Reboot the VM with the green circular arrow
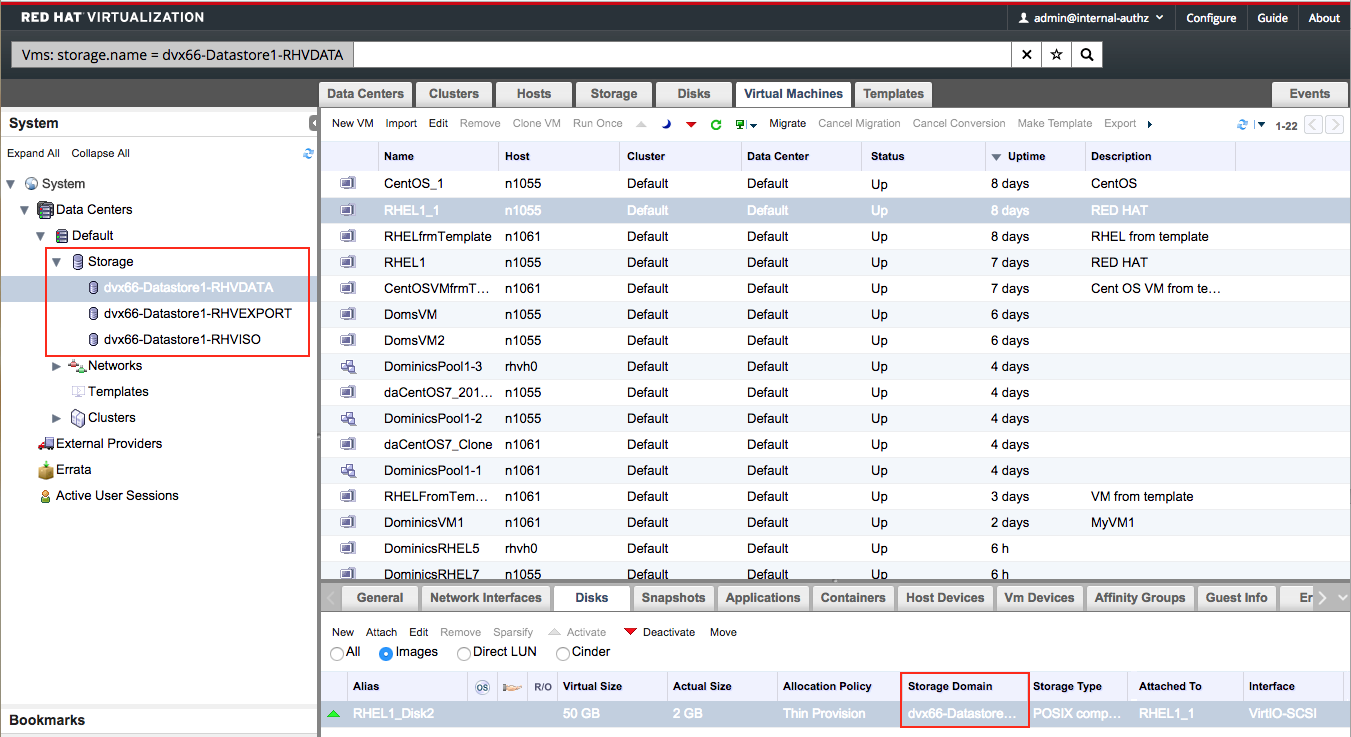The height and width of the screenshot is (737, 1351). tap(716, 124)
